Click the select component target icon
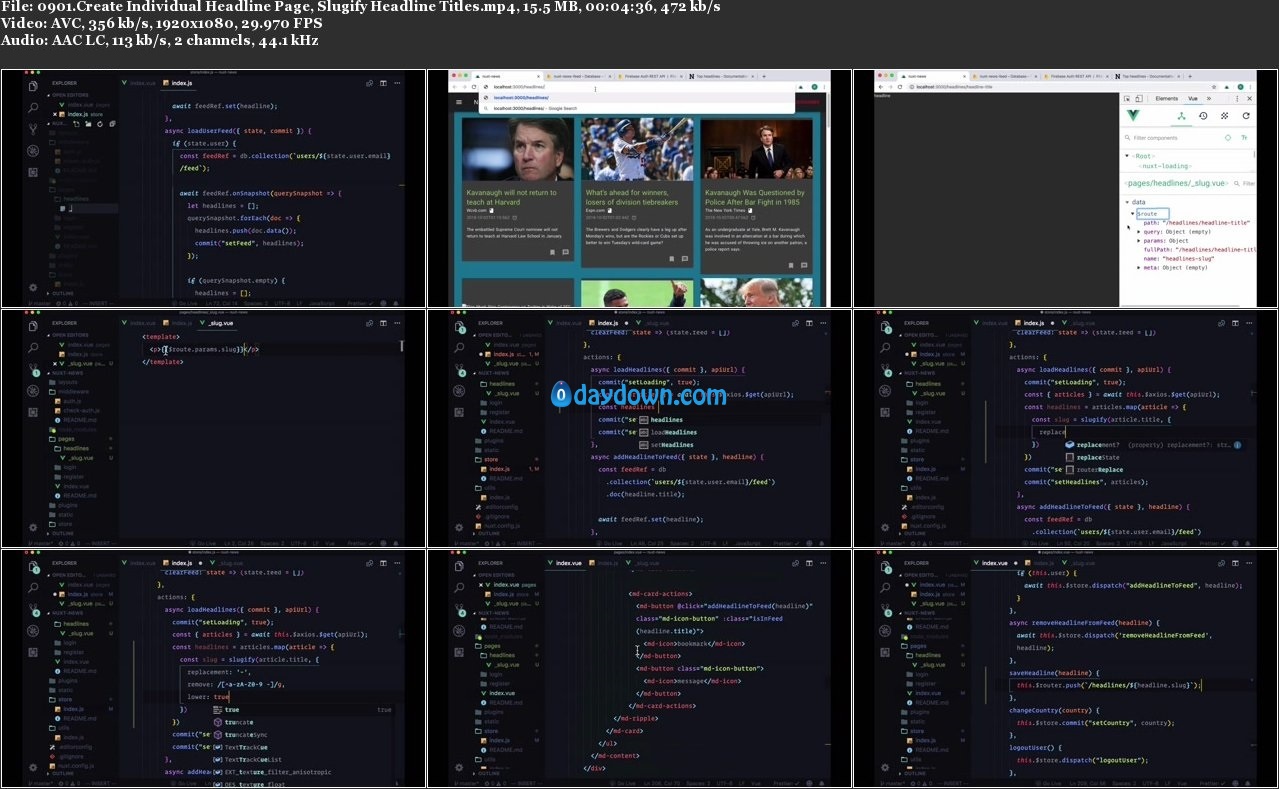This screenshot has height=789, width=1279. 1228,138
